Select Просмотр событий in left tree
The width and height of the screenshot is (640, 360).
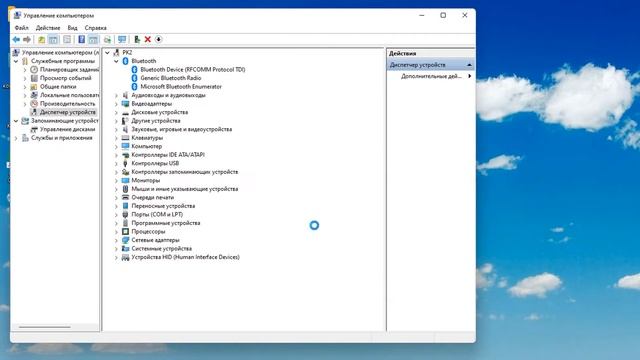(x=66, y=78)
